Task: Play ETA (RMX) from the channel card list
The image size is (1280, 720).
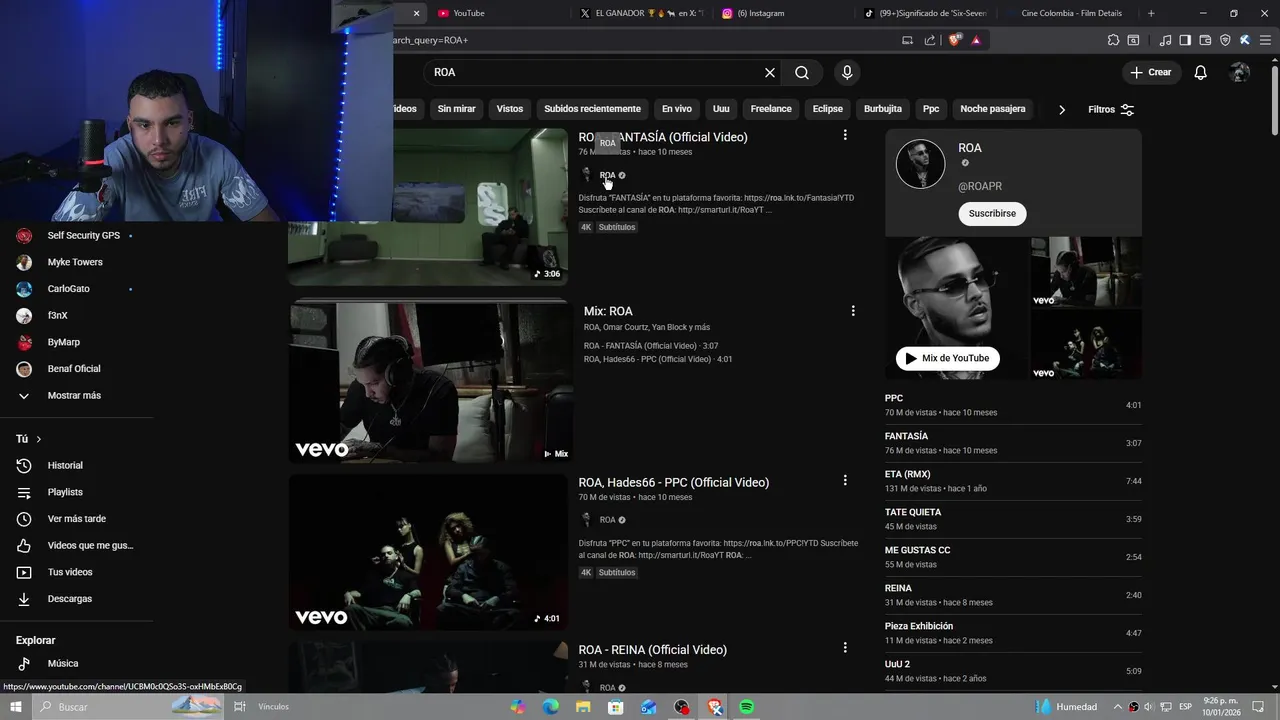Action: 1013,481
